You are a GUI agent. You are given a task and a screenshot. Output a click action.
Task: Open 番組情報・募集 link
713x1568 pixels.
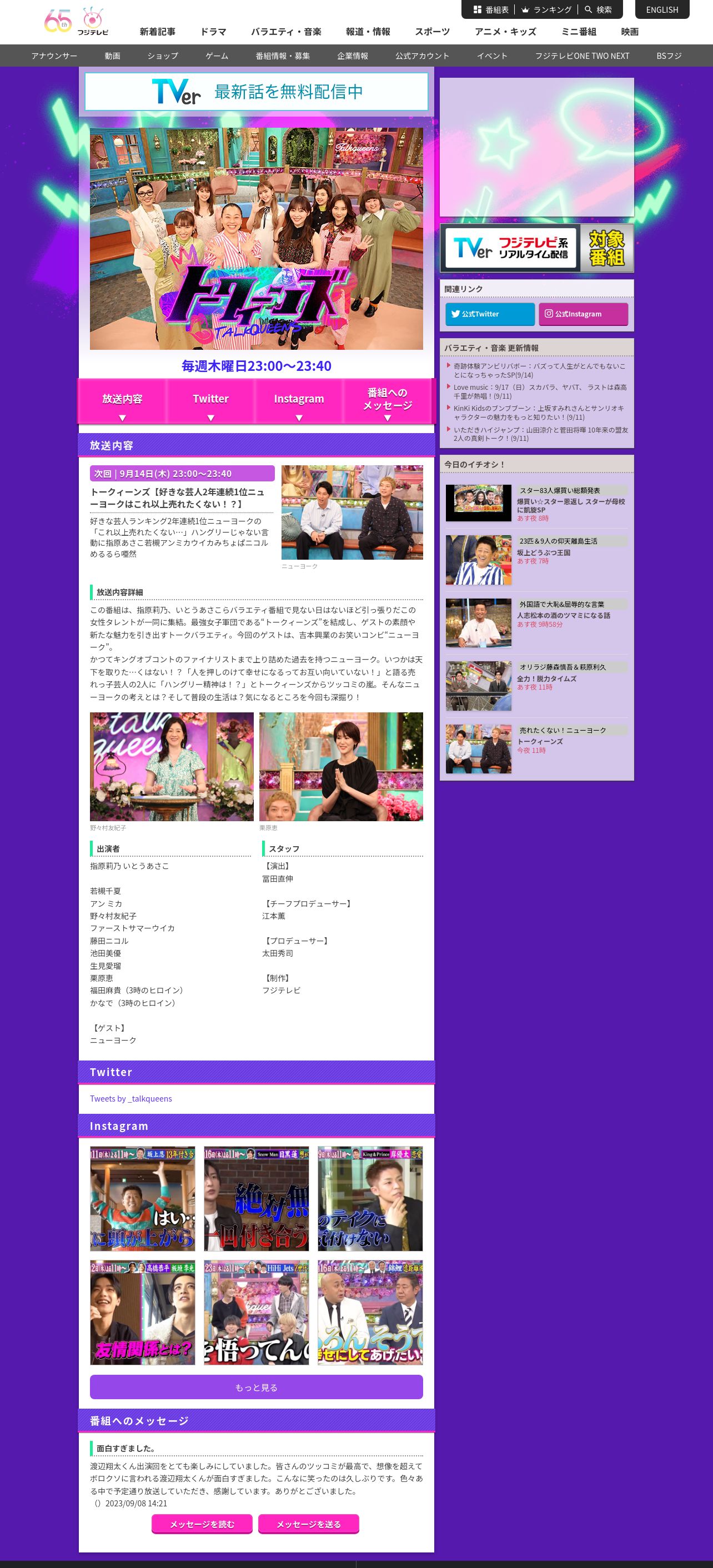[x=283, y=56]
